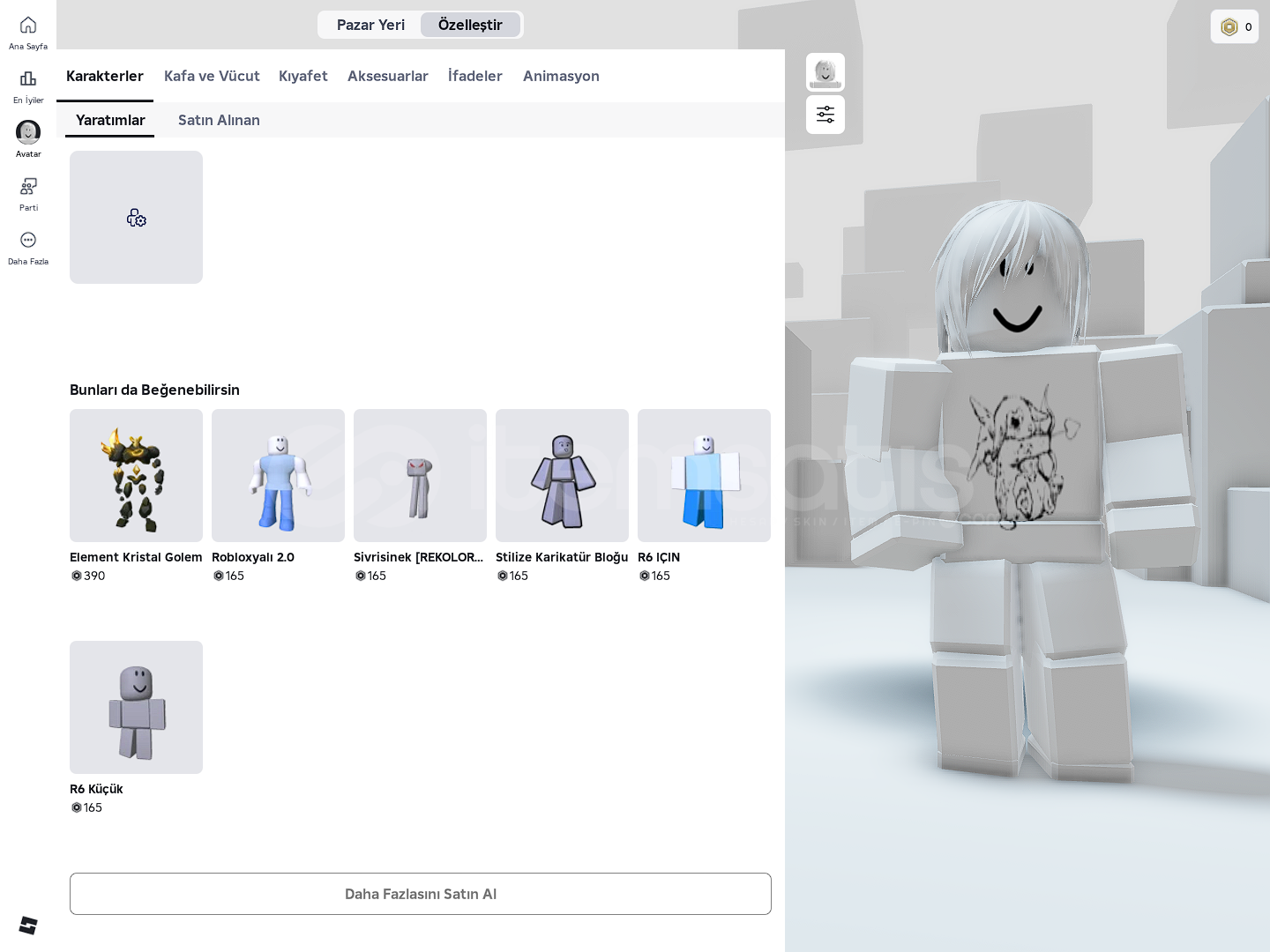Click the Roblox logo icon
1270x952 pixels.
[28, 925]
